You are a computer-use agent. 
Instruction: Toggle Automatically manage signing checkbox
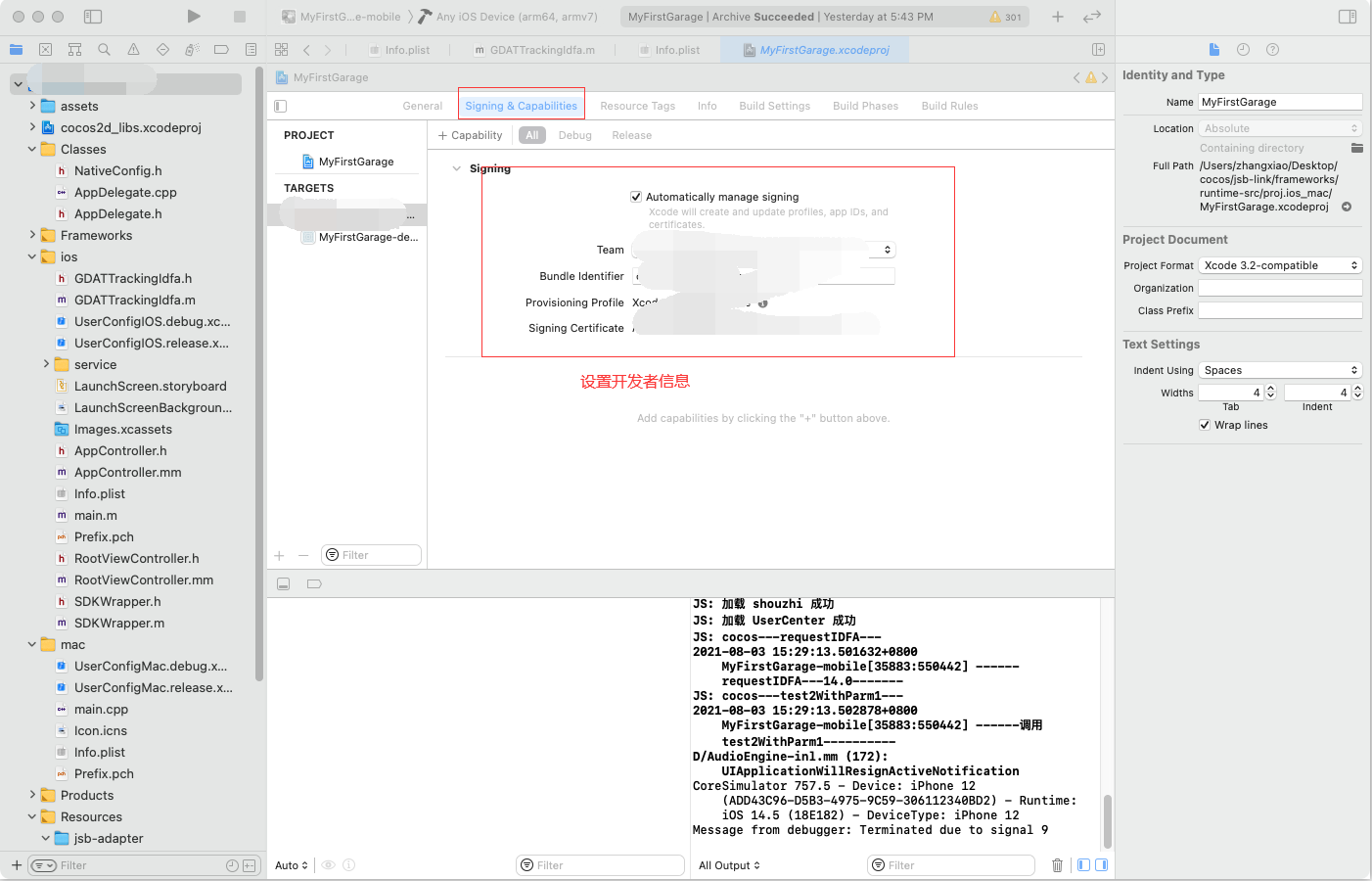pyautogui.click(x=636, y=197)
